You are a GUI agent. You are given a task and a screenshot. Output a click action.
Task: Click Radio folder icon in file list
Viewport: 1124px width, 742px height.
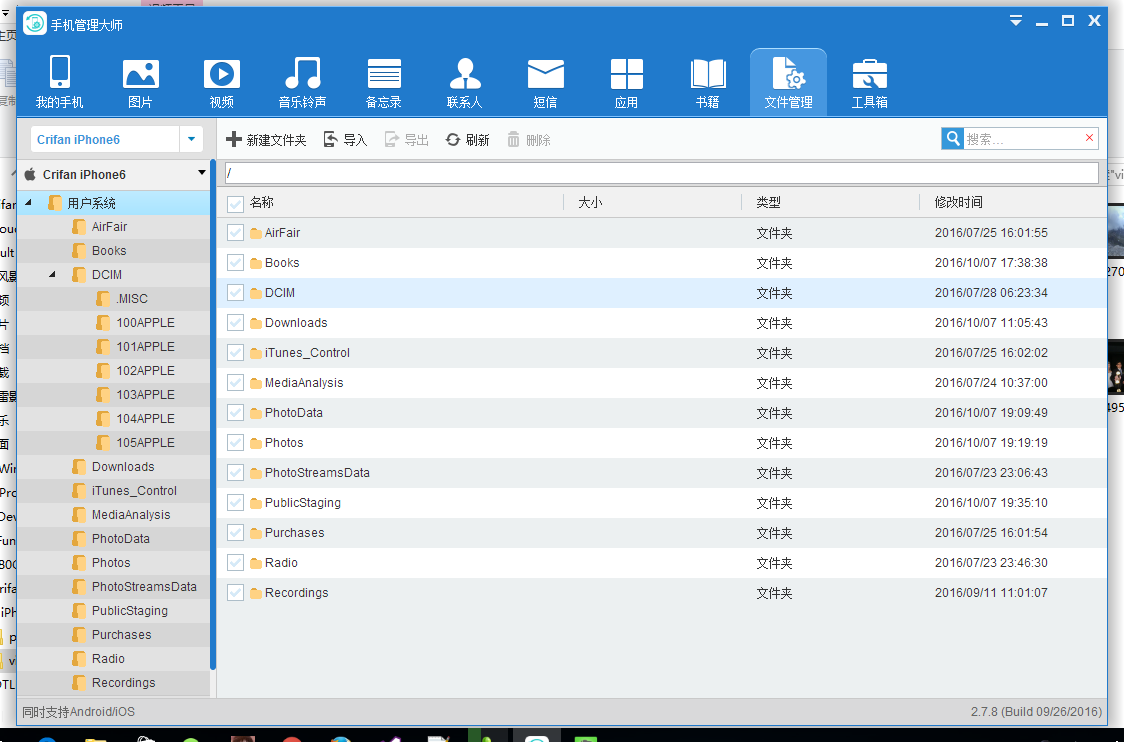pos(256,563)
